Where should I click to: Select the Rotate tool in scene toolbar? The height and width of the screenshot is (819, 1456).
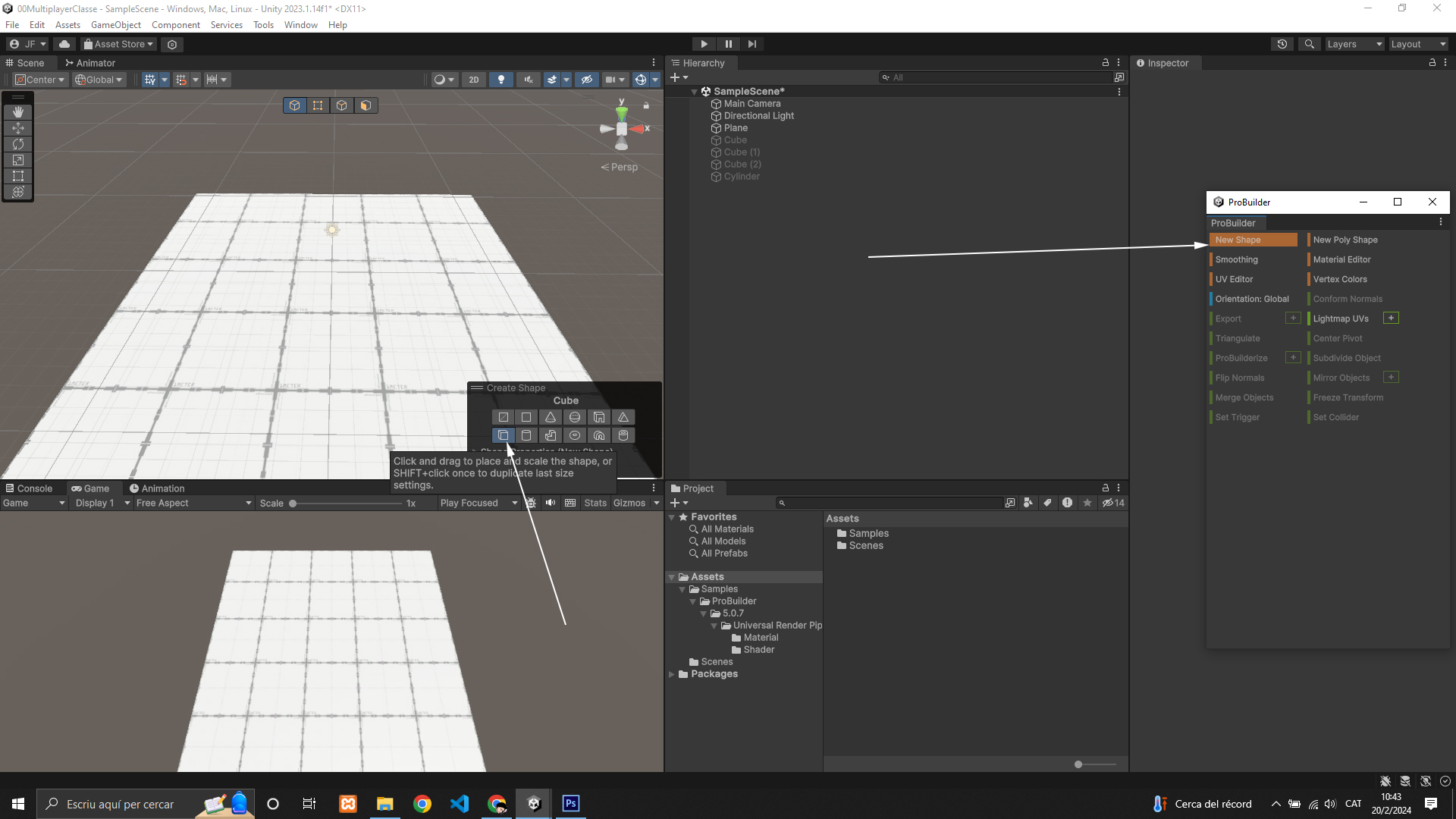18,144
